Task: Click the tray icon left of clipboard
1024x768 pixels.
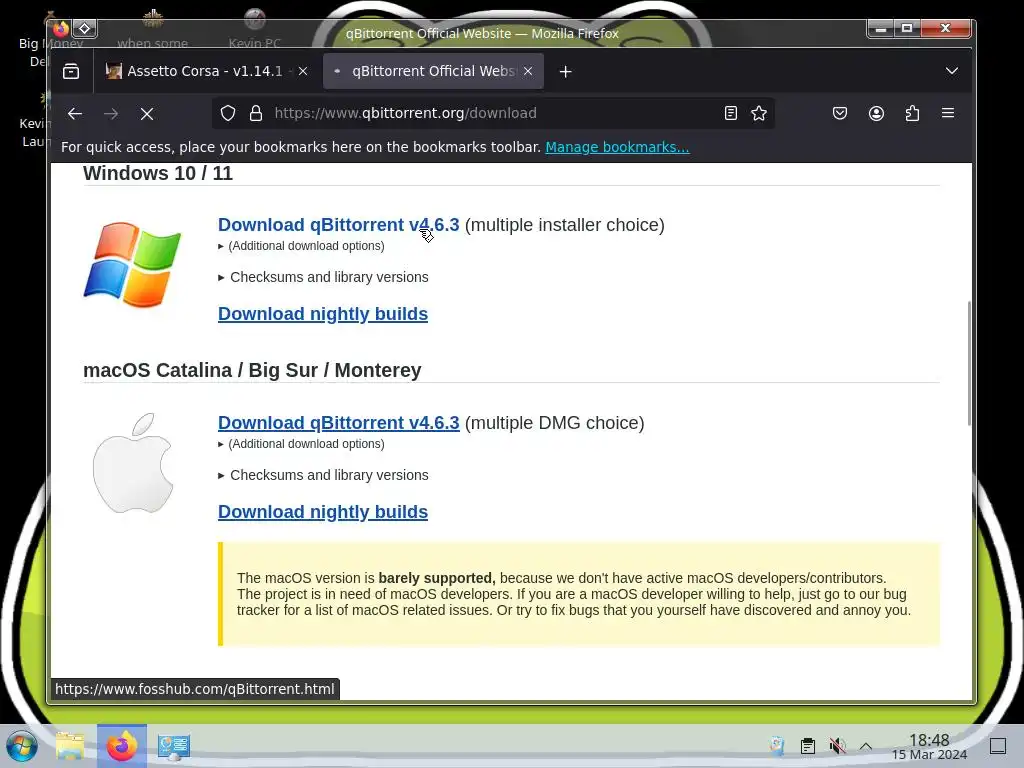Action: pos(777,745)
